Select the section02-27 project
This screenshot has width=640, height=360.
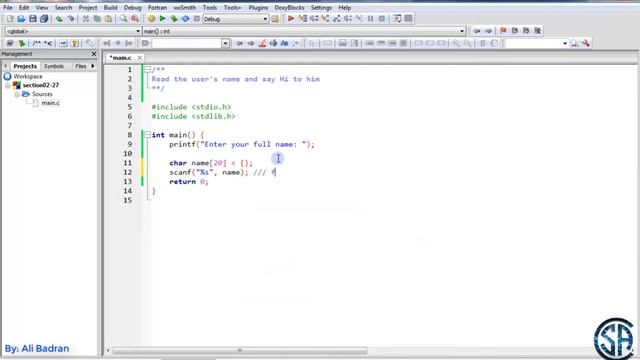(x=41, y=85)
